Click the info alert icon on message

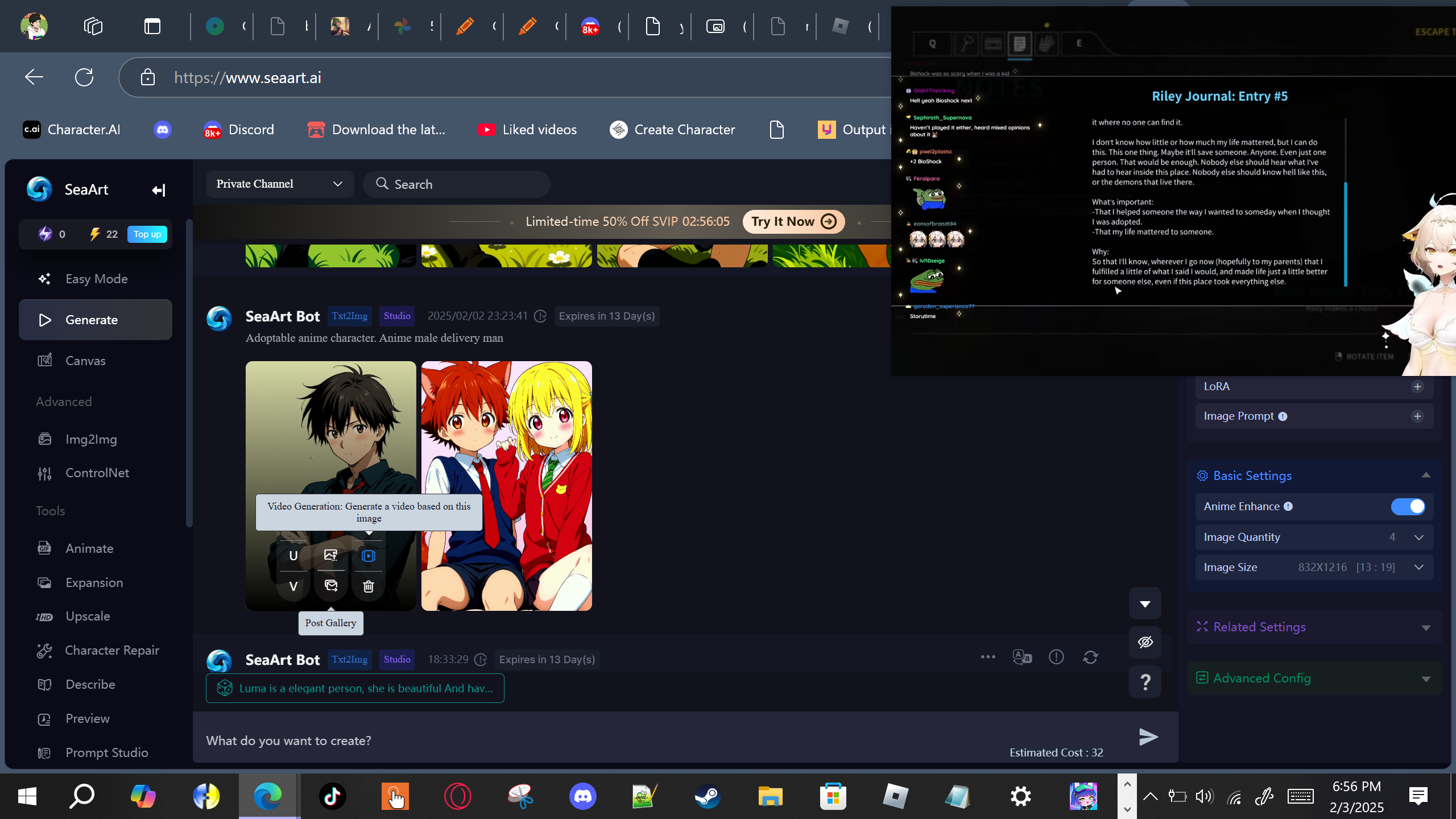pos(1056,657)
